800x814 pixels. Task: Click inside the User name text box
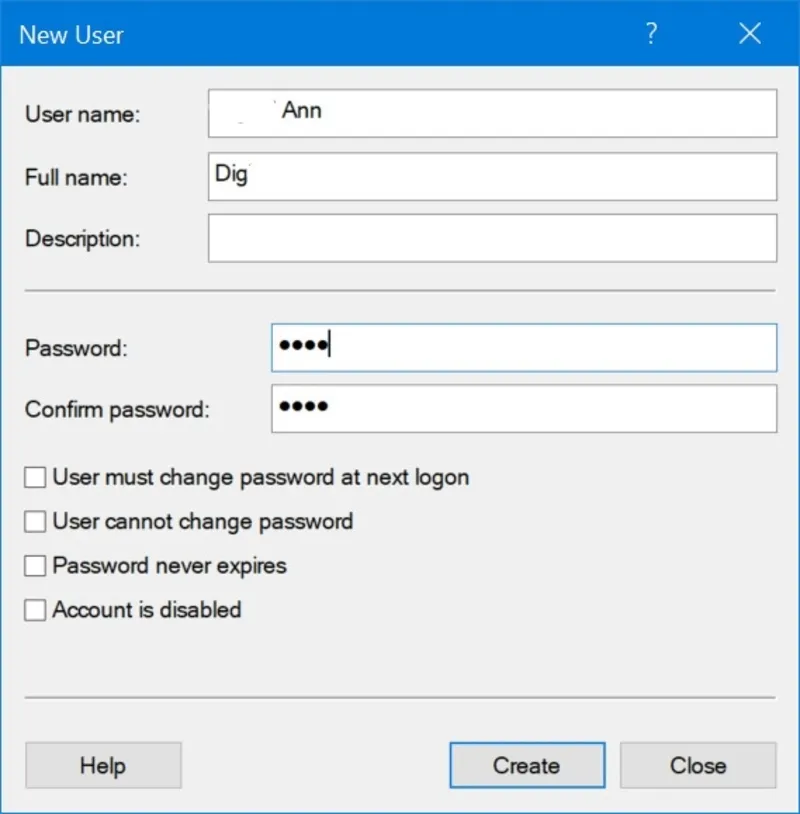(492, 113)
